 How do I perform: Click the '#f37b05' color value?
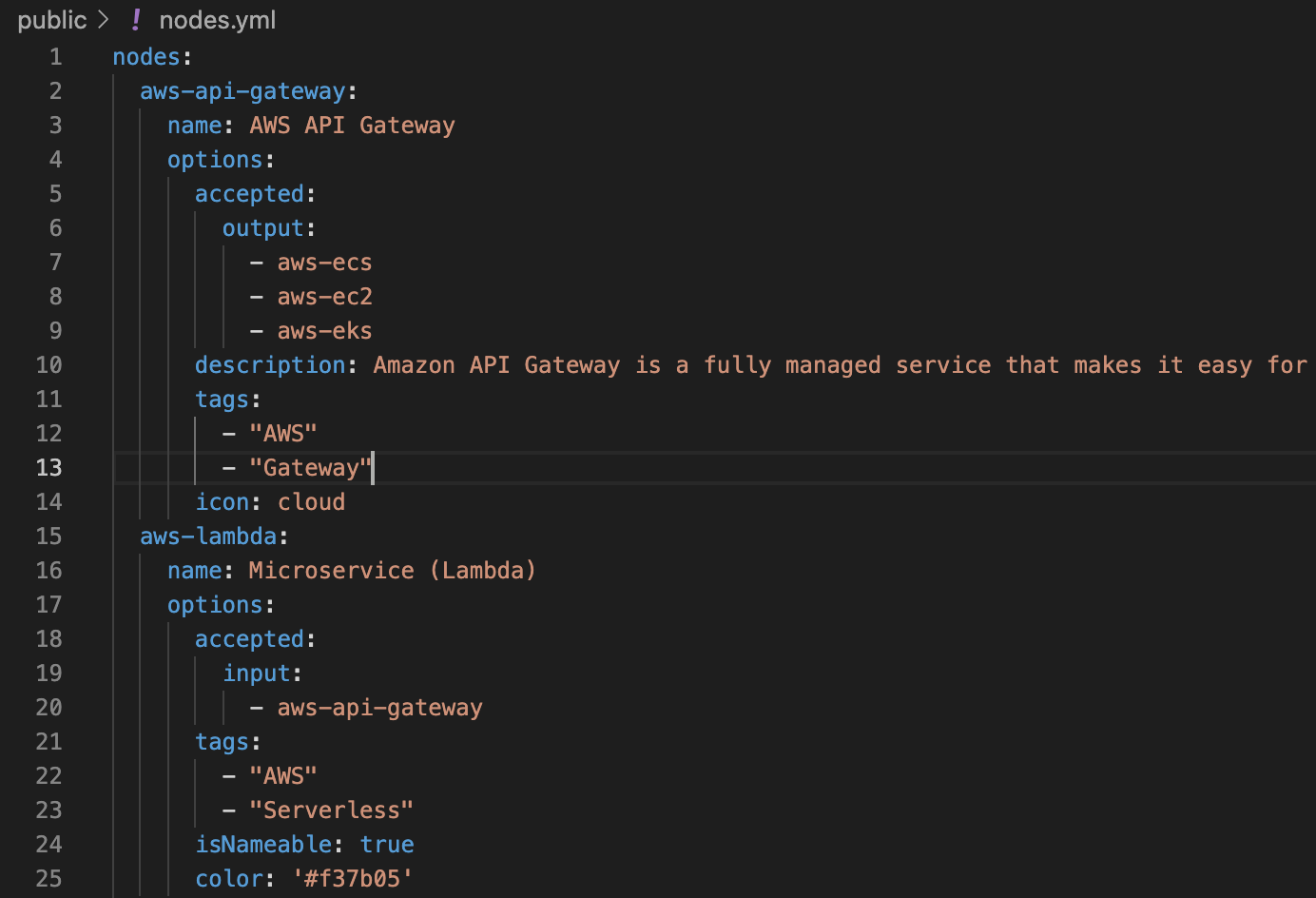point(353,879)
